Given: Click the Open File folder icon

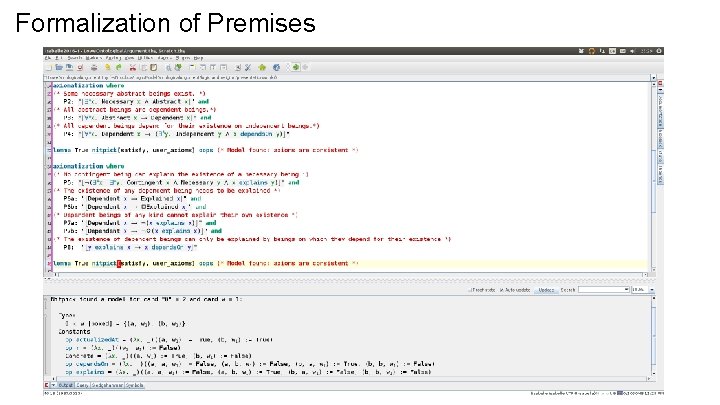Looking at the screenshot, I should (x=59, y=68).
